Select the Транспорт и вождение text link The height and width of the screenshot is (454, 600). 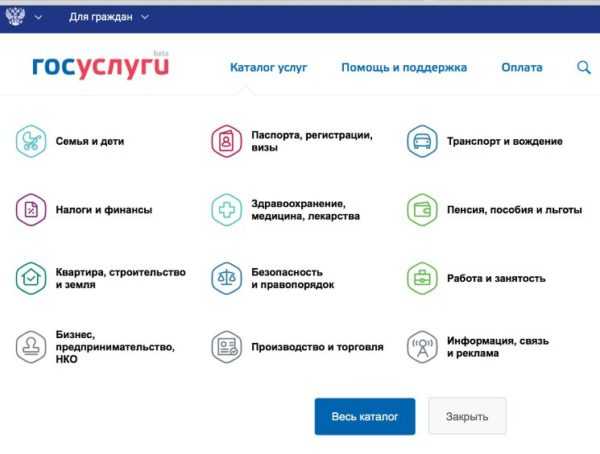[505, 141]
